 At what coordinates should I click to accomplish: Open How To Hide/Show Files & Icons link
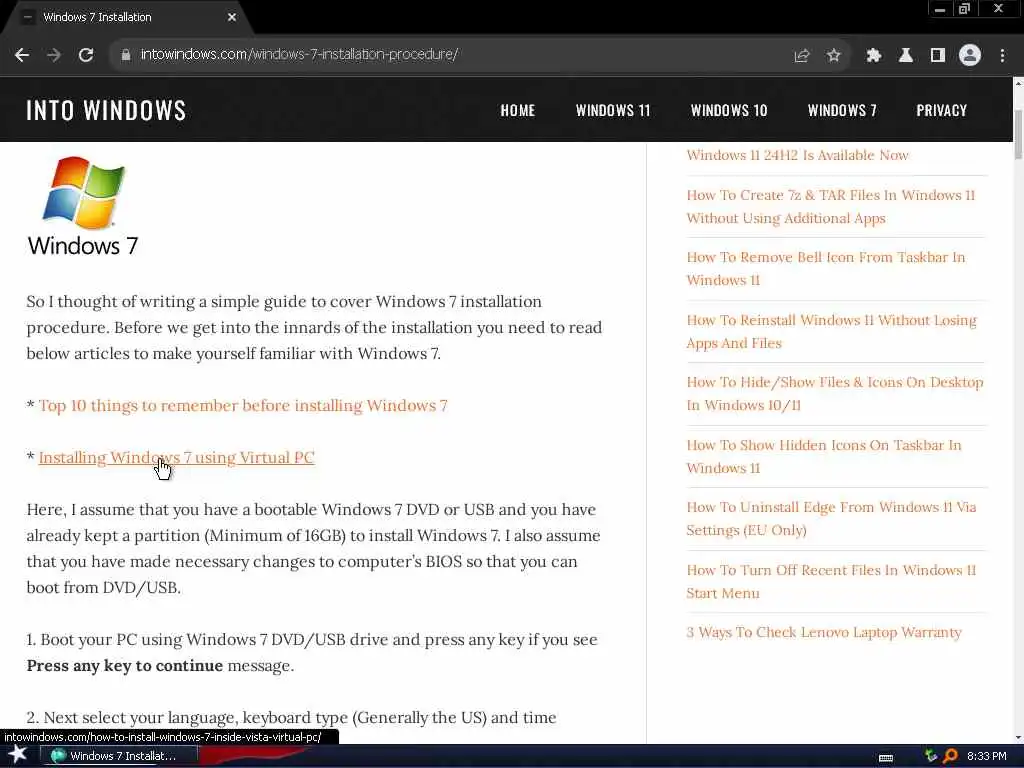(x=835, y=394)
